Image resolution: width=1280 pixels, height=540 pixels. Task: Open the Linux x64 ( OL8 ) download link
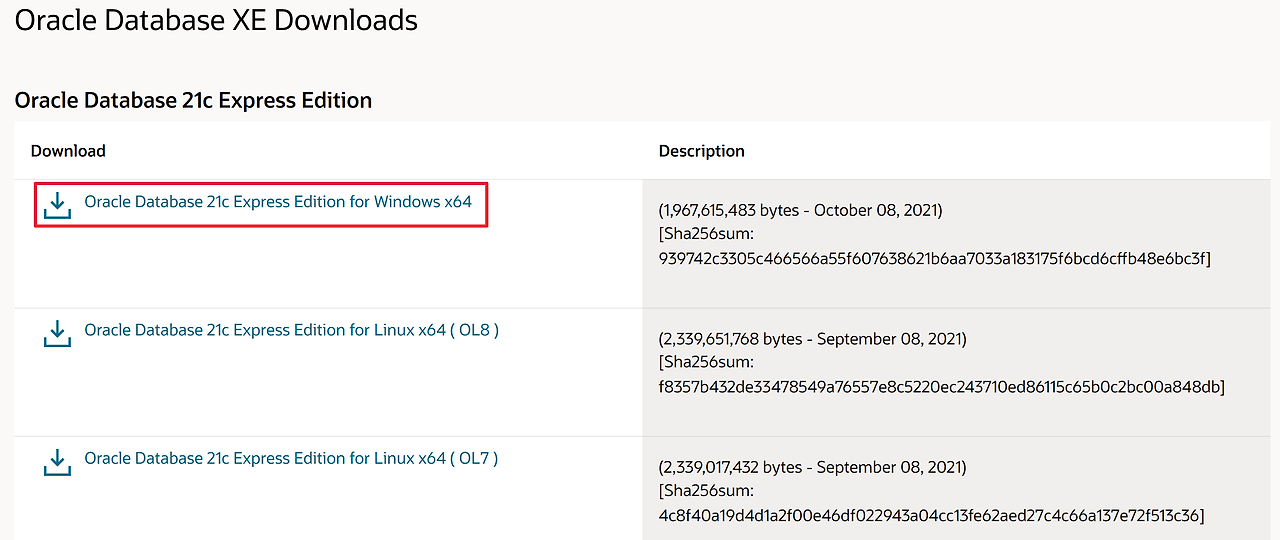coord(291,330)
